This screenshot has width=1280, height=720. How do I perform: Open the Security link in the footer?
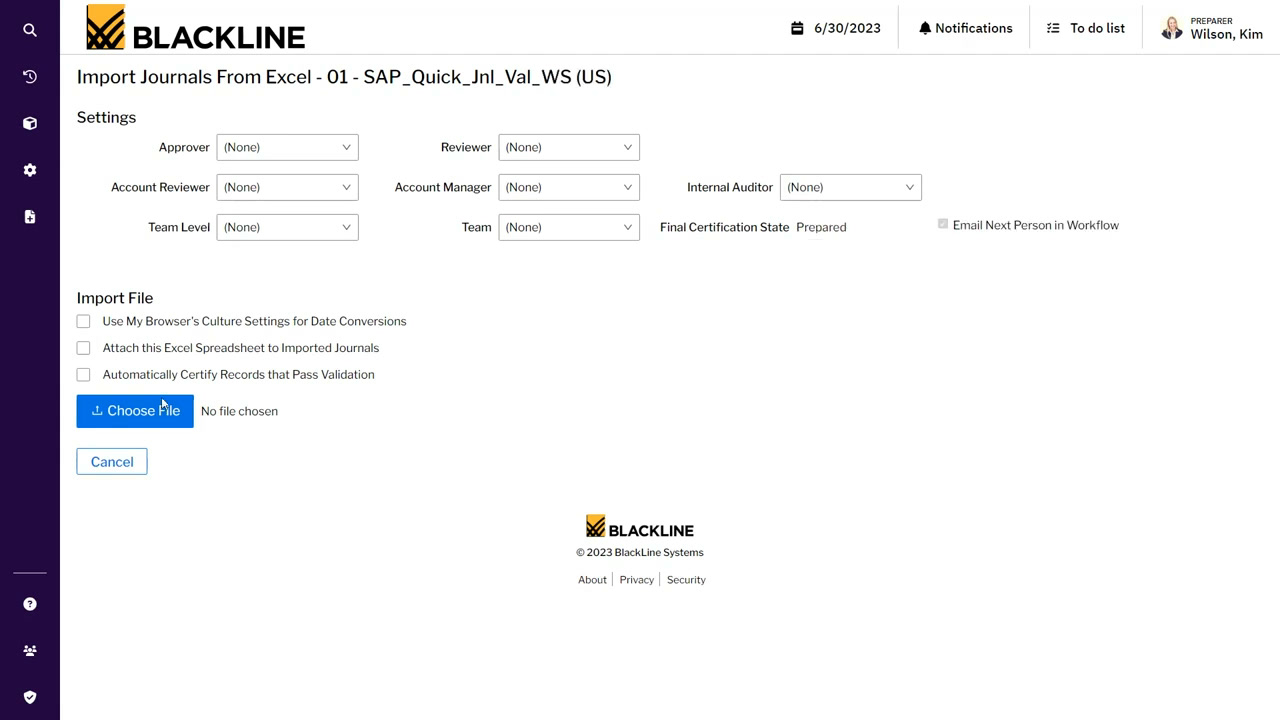[x=686, y=580]
